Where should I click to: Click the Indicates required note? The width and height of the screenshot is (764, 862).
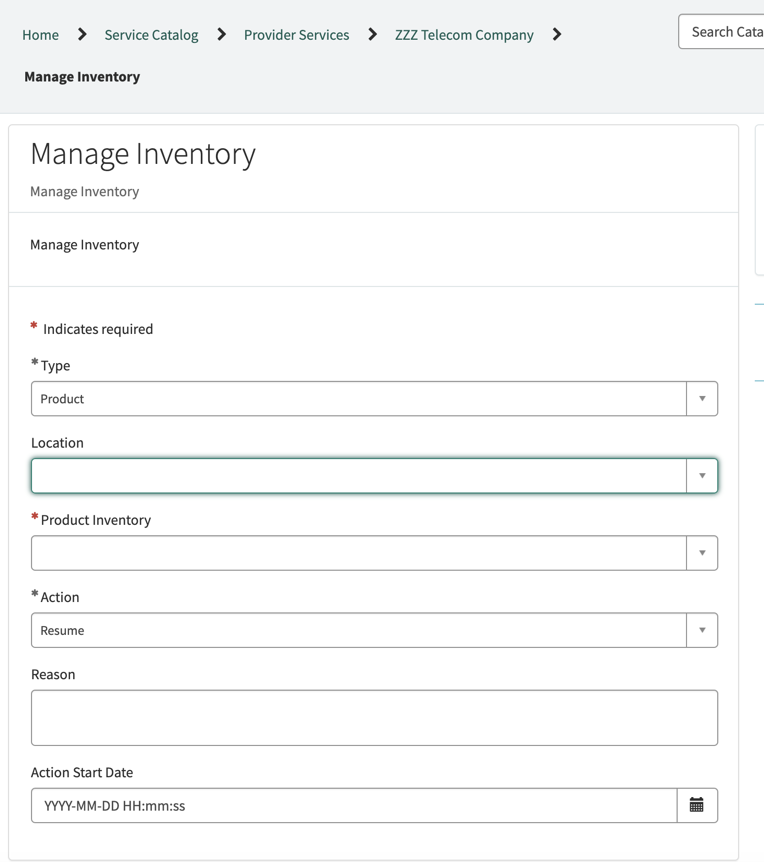coord(98,329)
